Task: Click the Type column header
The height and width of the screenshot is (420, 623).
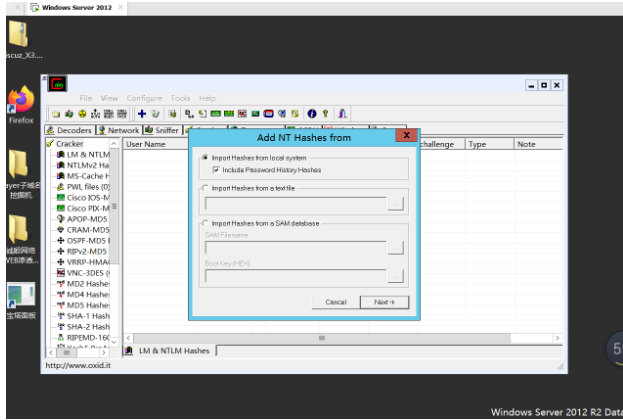Action: (x=489, y=144)
